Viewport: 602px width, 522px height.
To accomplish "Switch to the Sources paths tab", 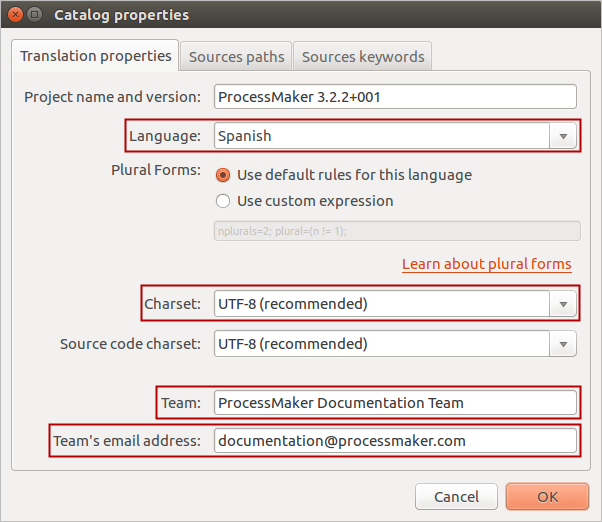I will click(237, 57).
